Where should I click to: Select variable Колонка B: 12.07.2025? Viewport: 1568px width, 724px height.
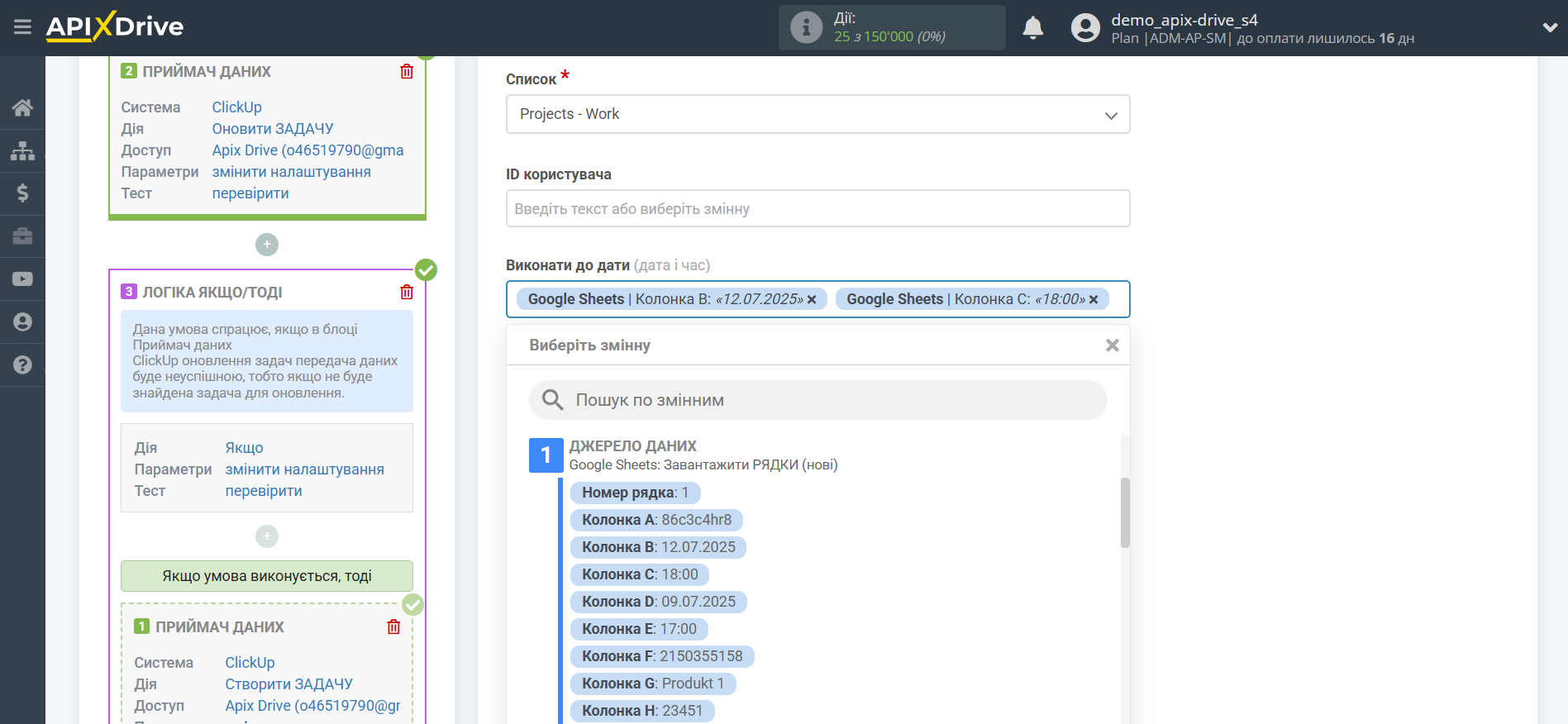click(x=658, y=547)
